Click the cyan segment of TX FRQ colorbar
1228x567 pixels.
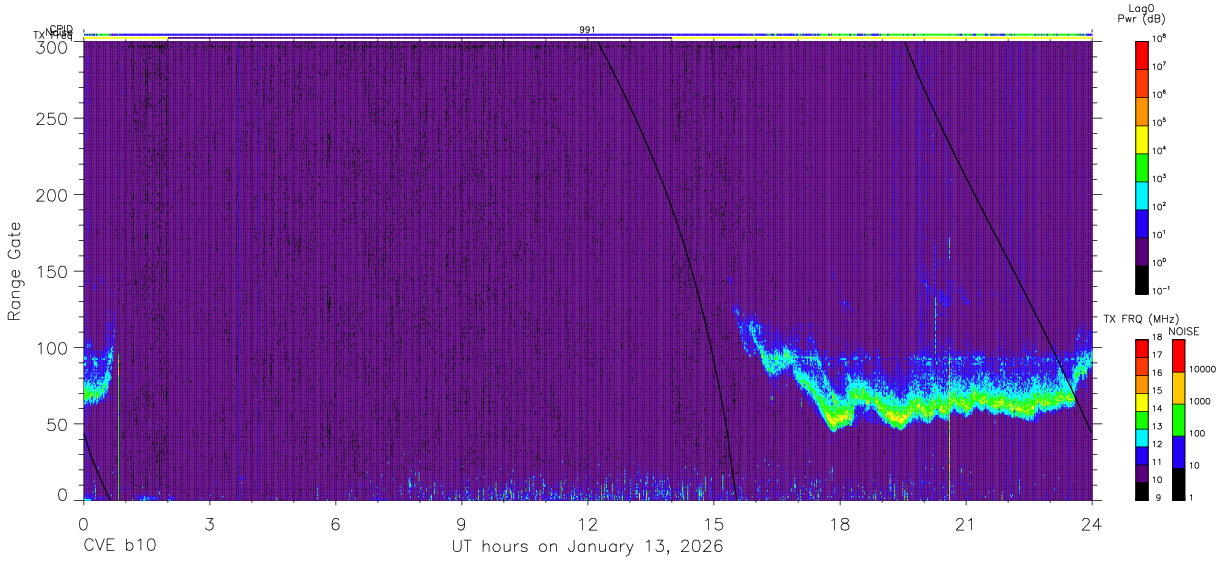(1142, 437)
